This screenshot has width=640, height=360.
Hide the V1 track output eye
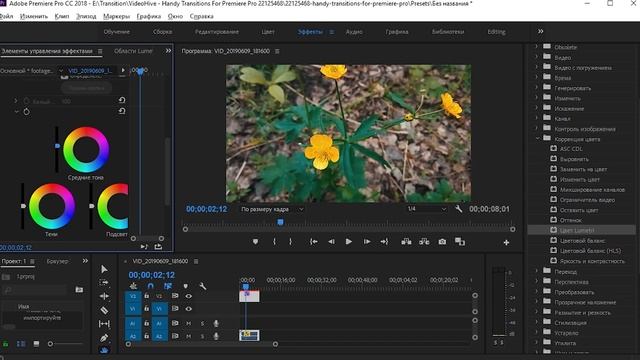(x=189, y=309)
